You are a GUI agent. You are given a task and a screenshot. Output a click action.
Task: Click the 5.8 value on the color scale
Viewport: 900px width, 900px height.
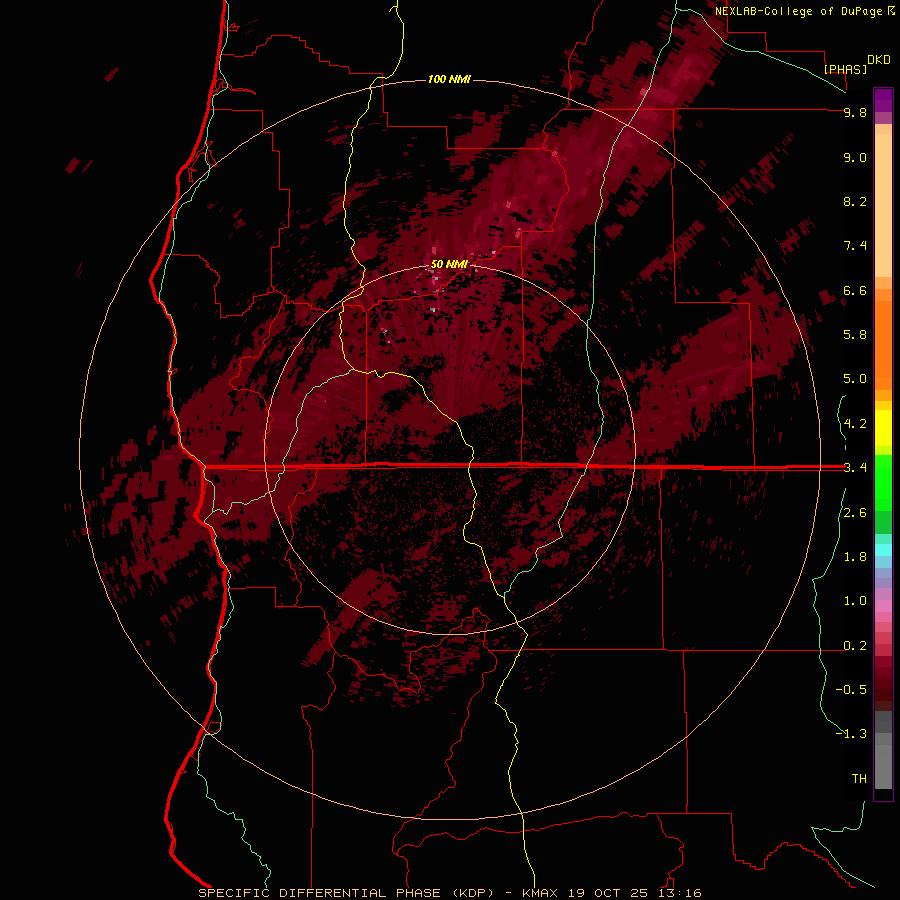855,335
